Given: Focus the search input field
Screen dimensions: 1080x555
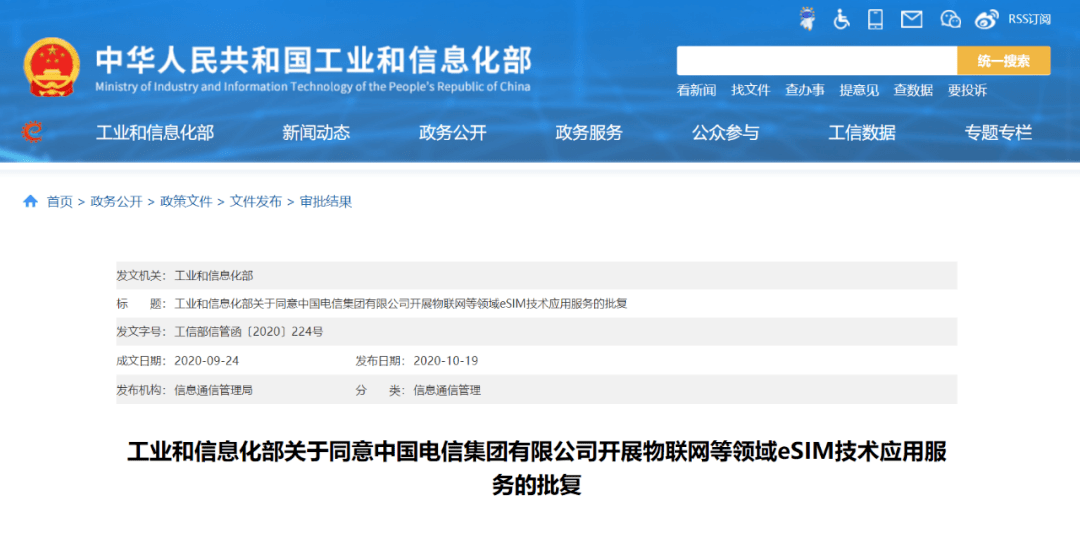Looking at the screenshot, I should pyautogui.click(x=817, y=61).
